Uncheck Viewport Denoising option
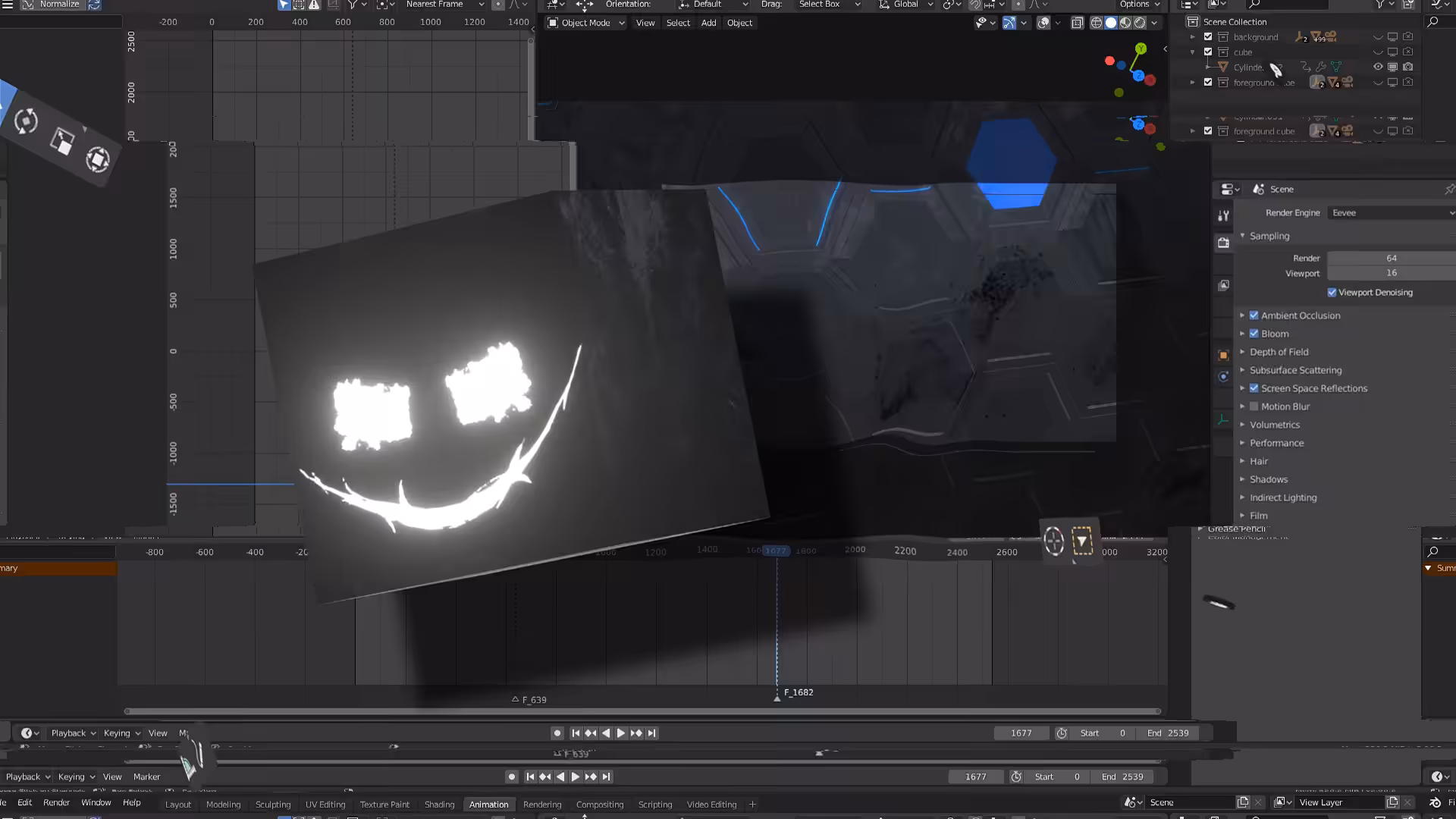1456x819 pixels. 1332,292
